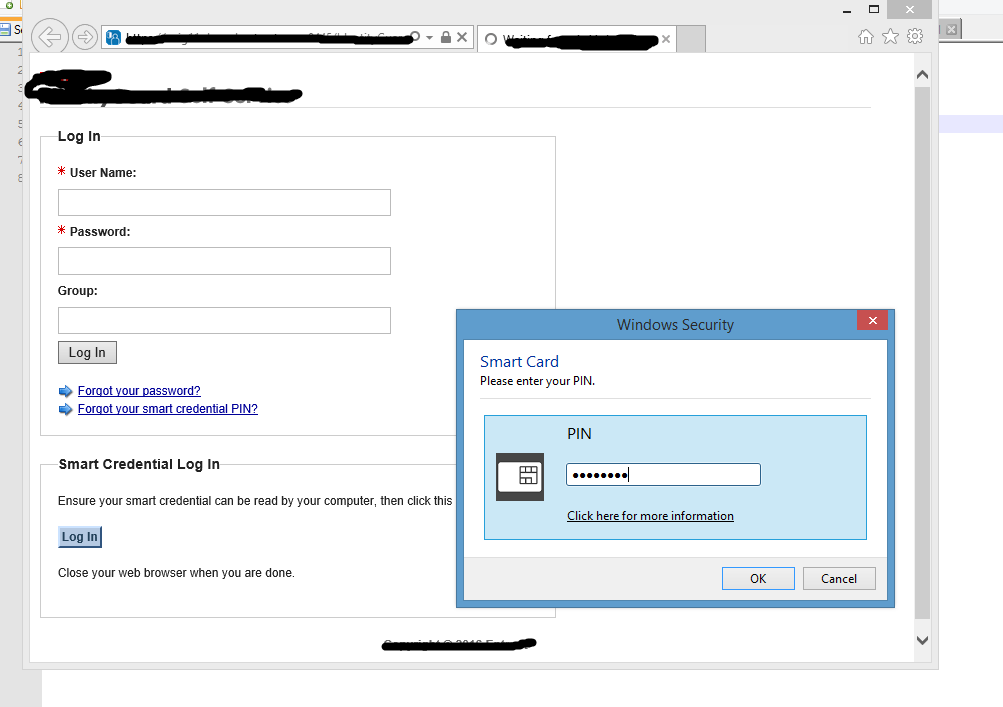Open 'Click here for more information' link

pos(650,516)
